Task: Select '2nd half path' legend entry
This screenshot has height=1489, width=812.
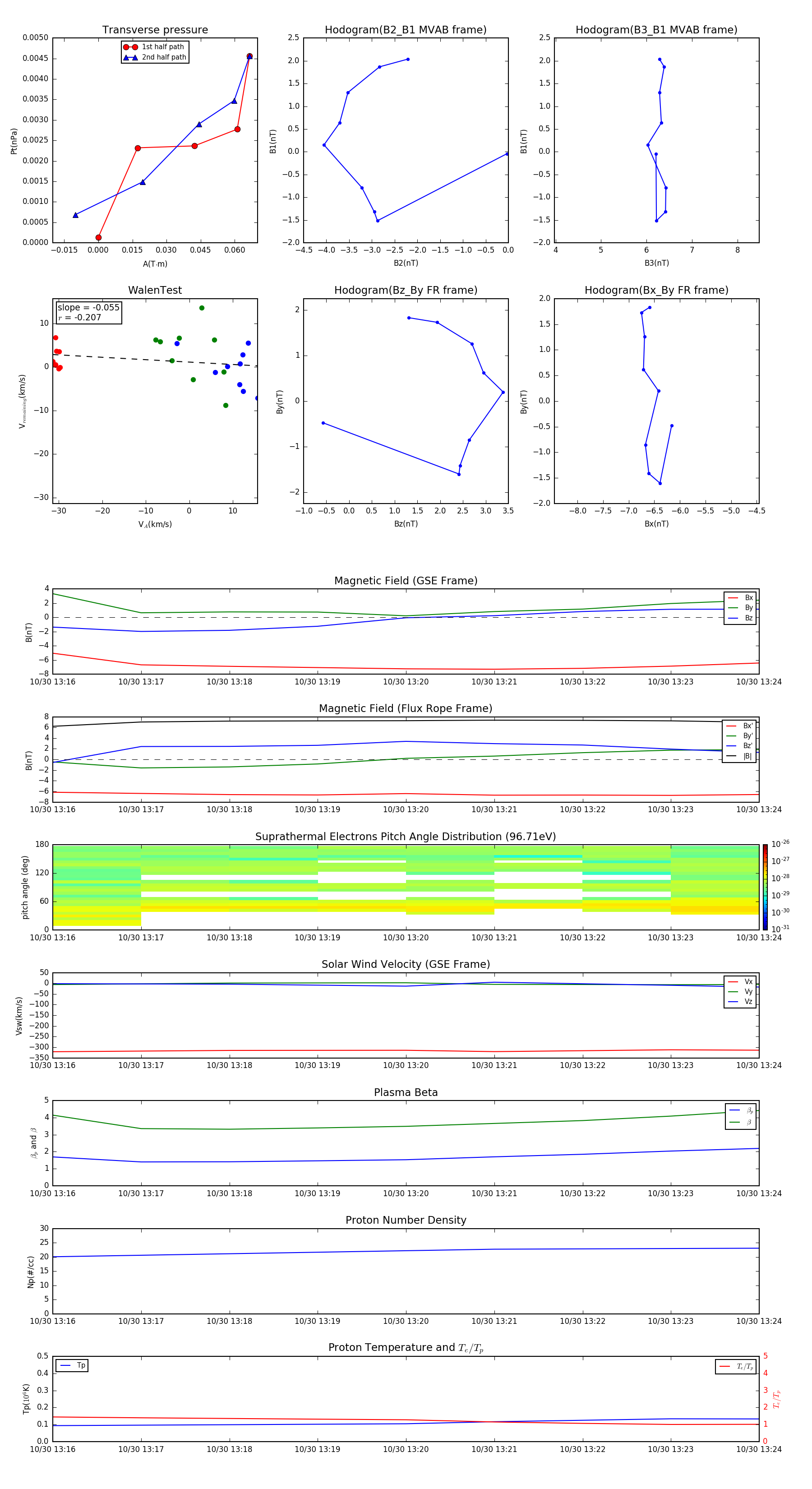Action: pyautogui.click(x=154, y=57)
